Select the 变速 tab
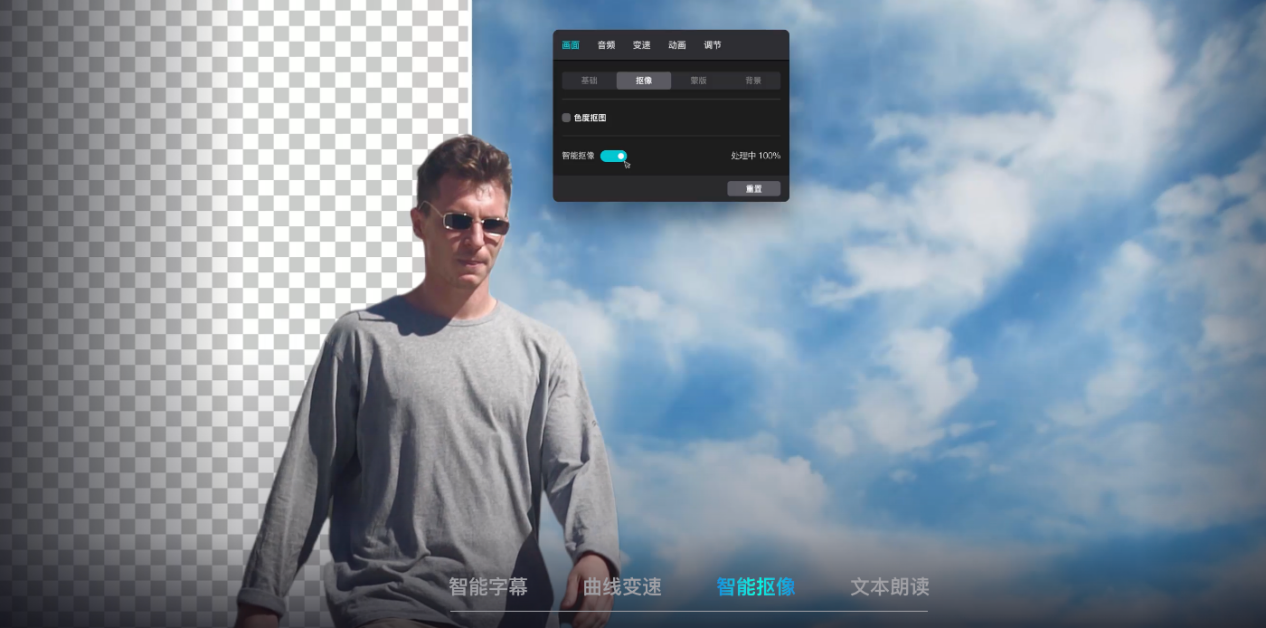1266x628 pixels. click(x=641, y=45)
